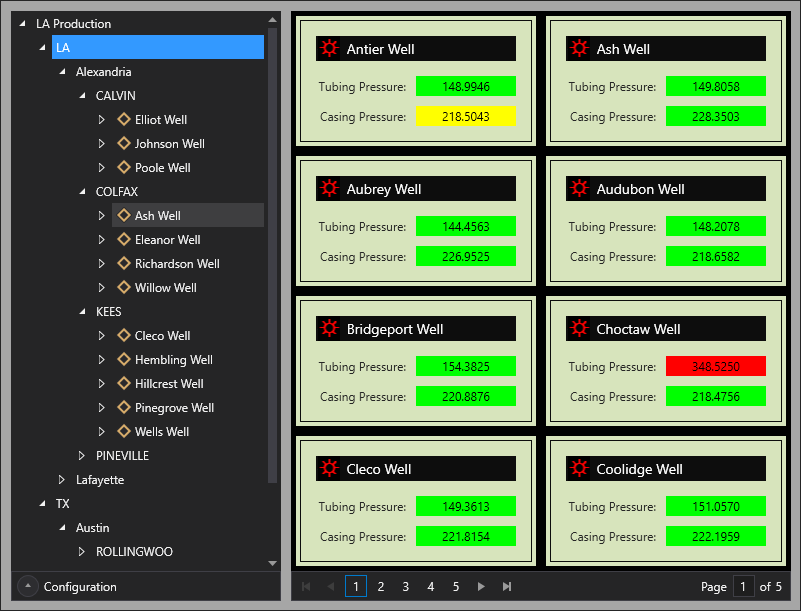The image size is (801, 611).
Task: Collapse the CALVIN group
Action: (x=82, y=96)
